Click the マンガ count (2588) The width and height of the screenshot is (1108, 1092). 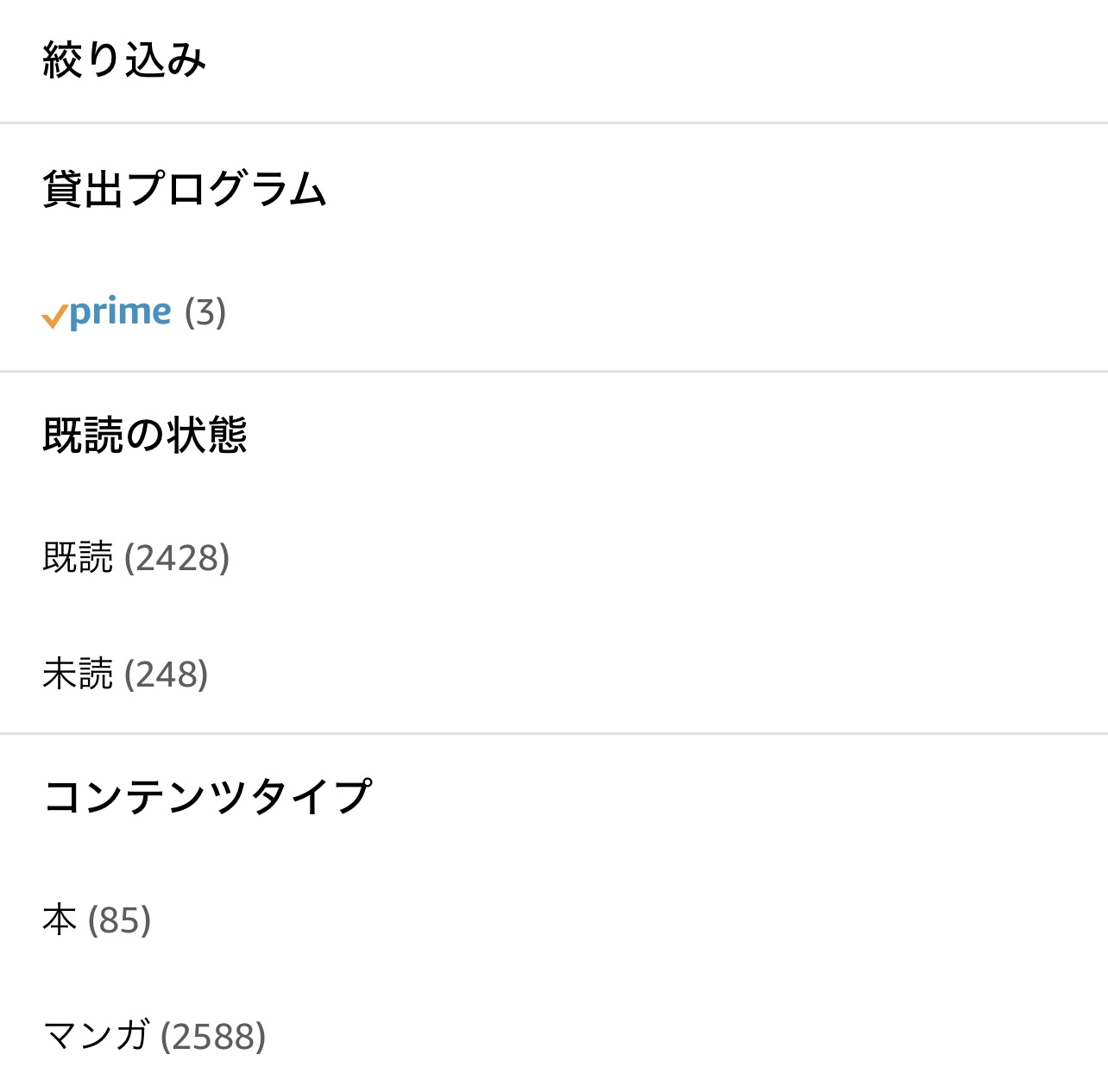214,1037
